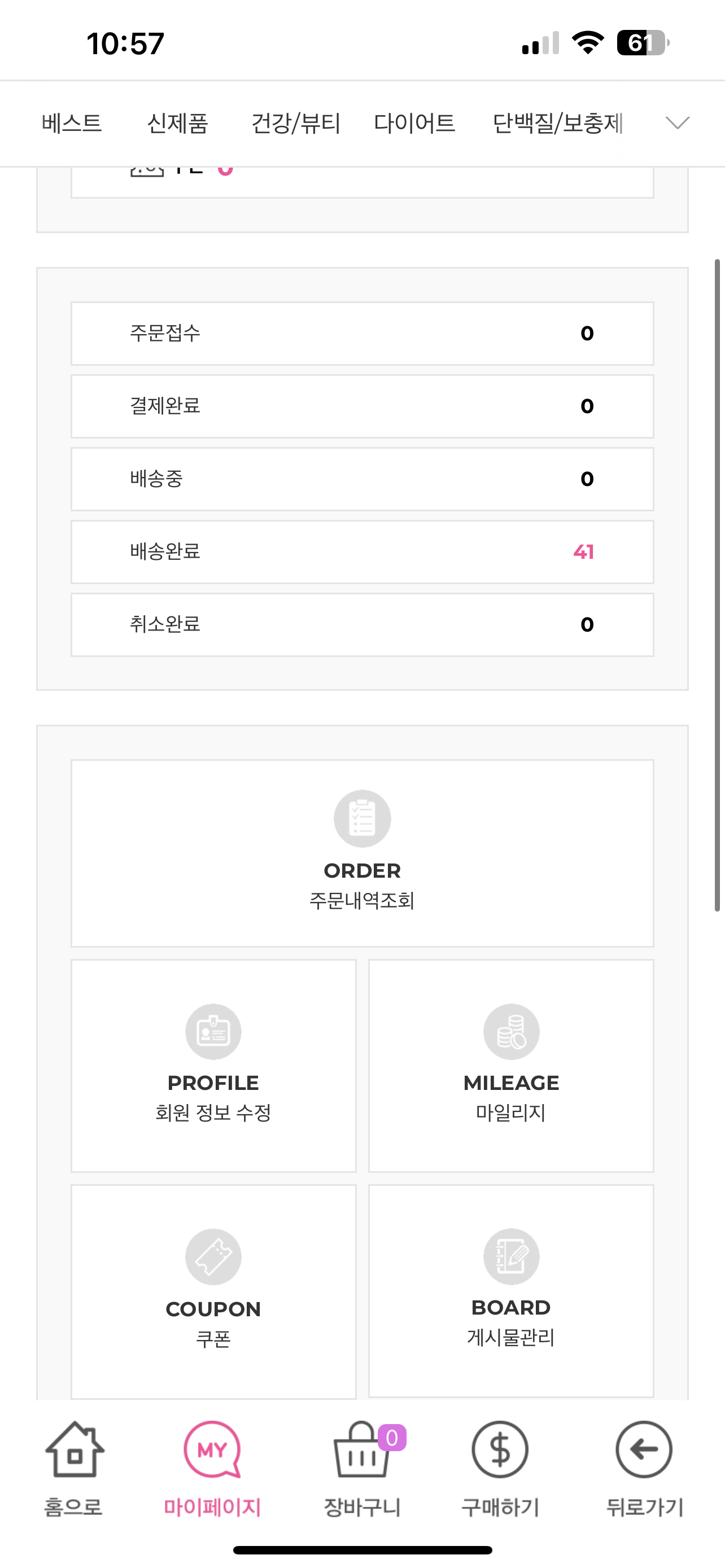Open the 취소완료 status row

[362, 625]
